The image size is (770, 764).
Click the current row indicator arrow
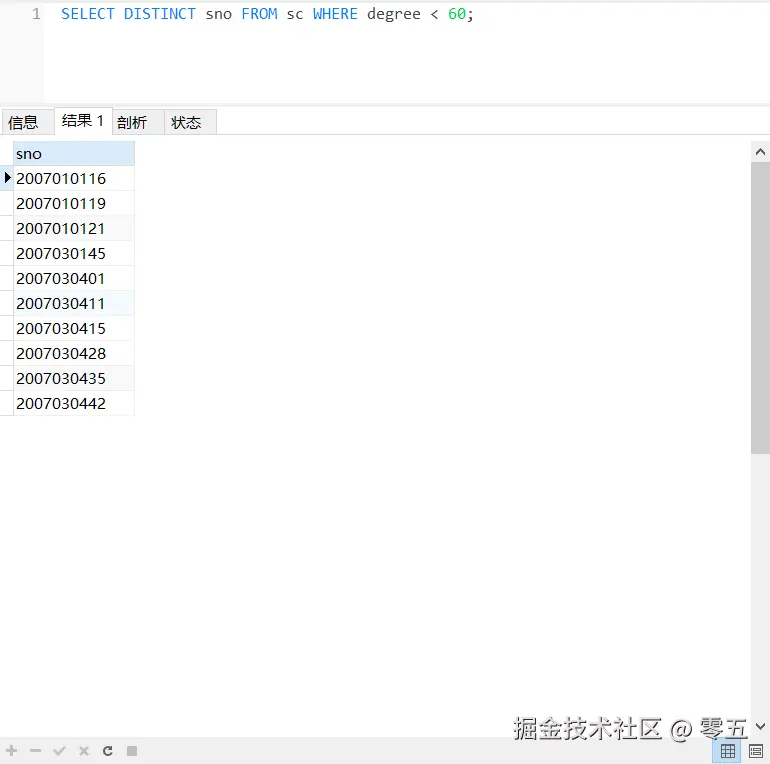(x=7, y=178)
